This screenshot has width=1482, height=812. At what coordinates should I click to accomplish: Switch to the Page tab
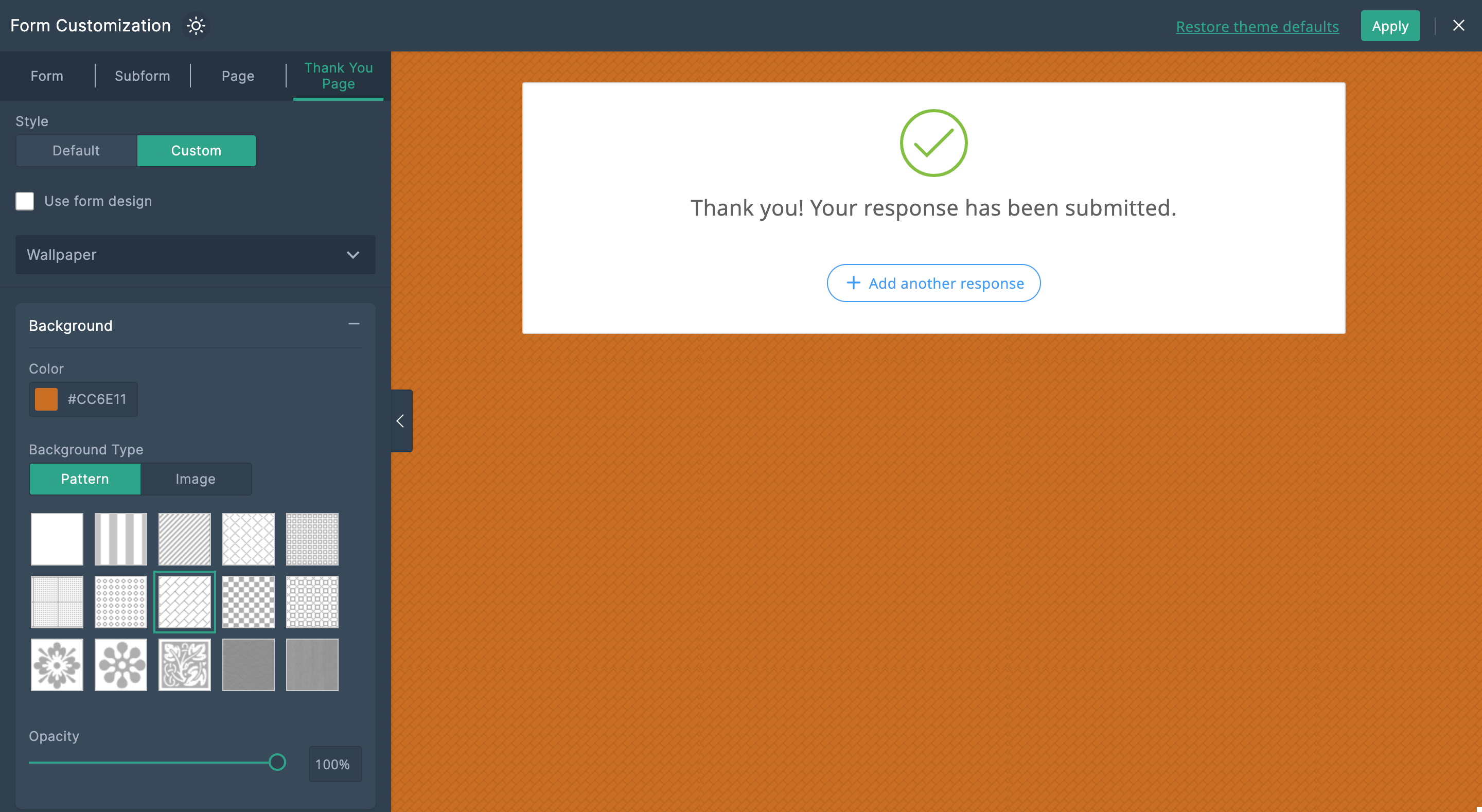click(x=237, y=74)
